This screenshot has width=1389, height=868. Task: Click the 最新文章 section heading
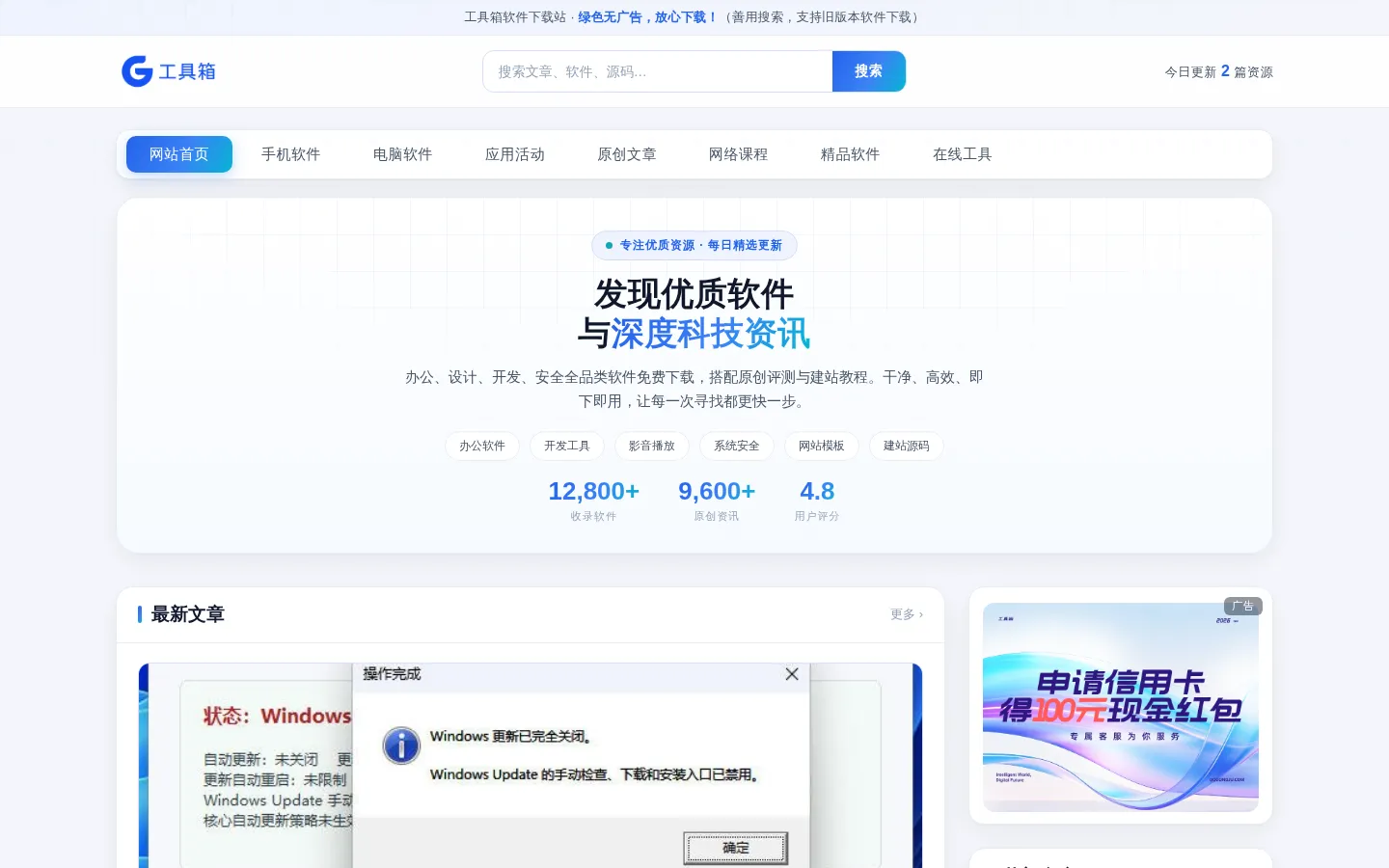pyautogui.click(x=188, y=614)
